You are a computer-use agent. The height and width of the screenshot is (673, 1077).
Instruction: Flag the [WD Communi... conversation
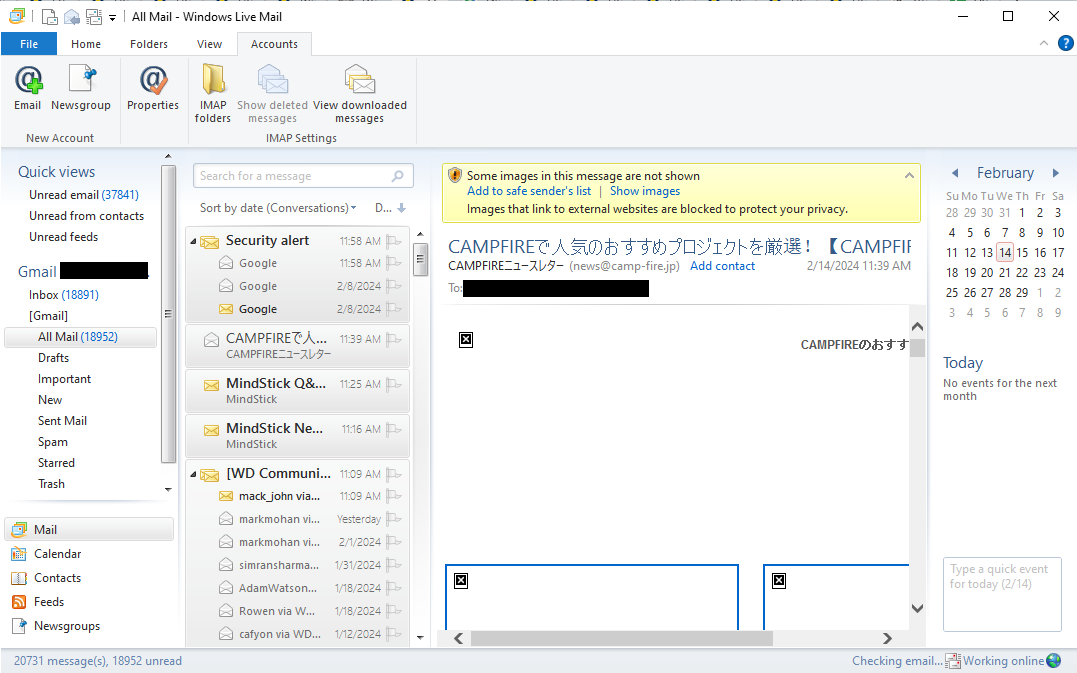(394, 475)
